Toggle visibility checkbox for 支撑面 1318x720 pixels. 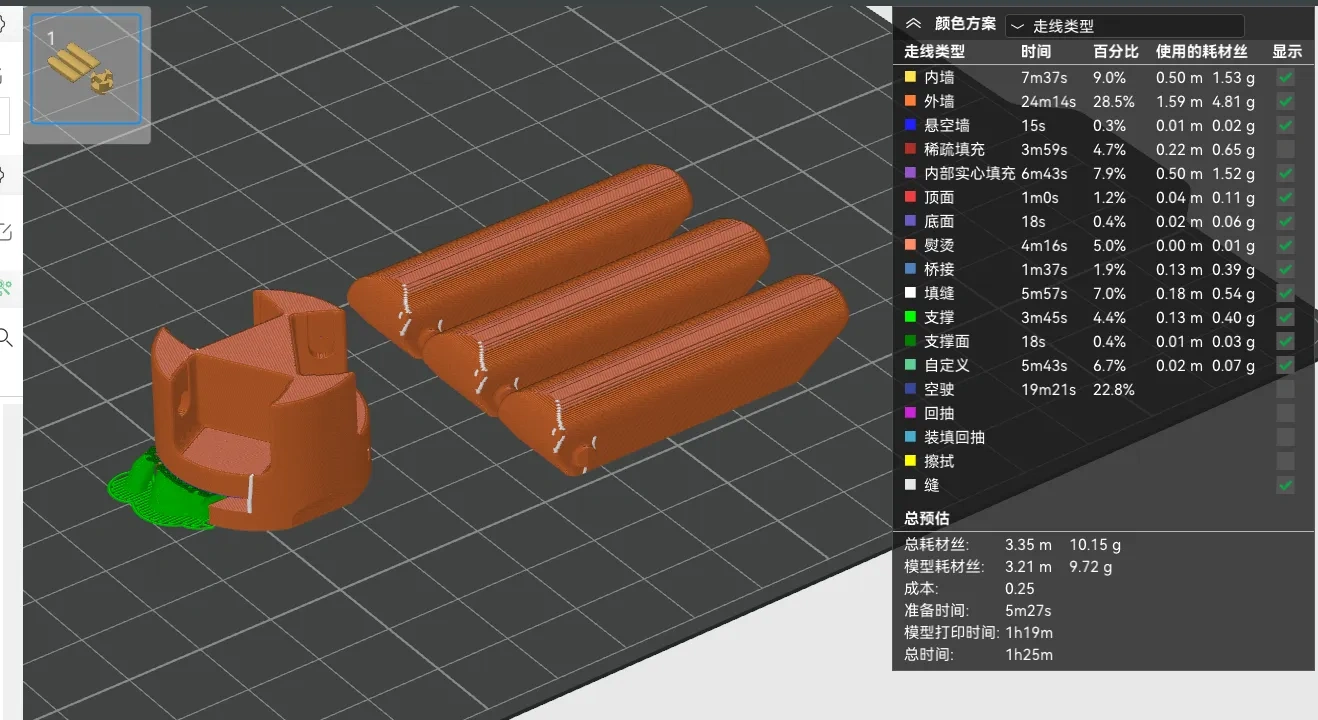point(1286,341)
